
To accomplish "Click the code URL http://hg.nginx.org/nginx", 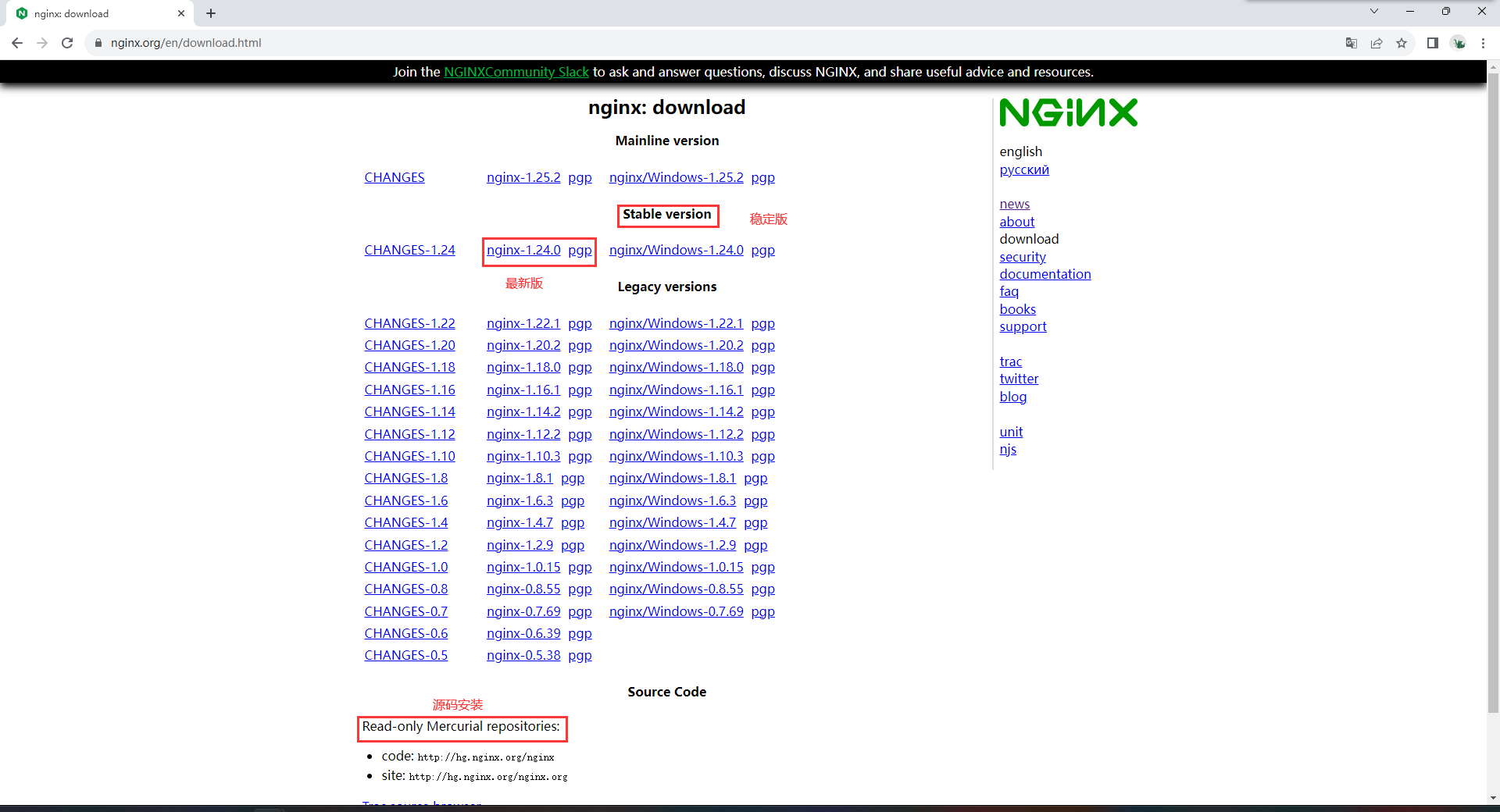I will click(486, 757).
